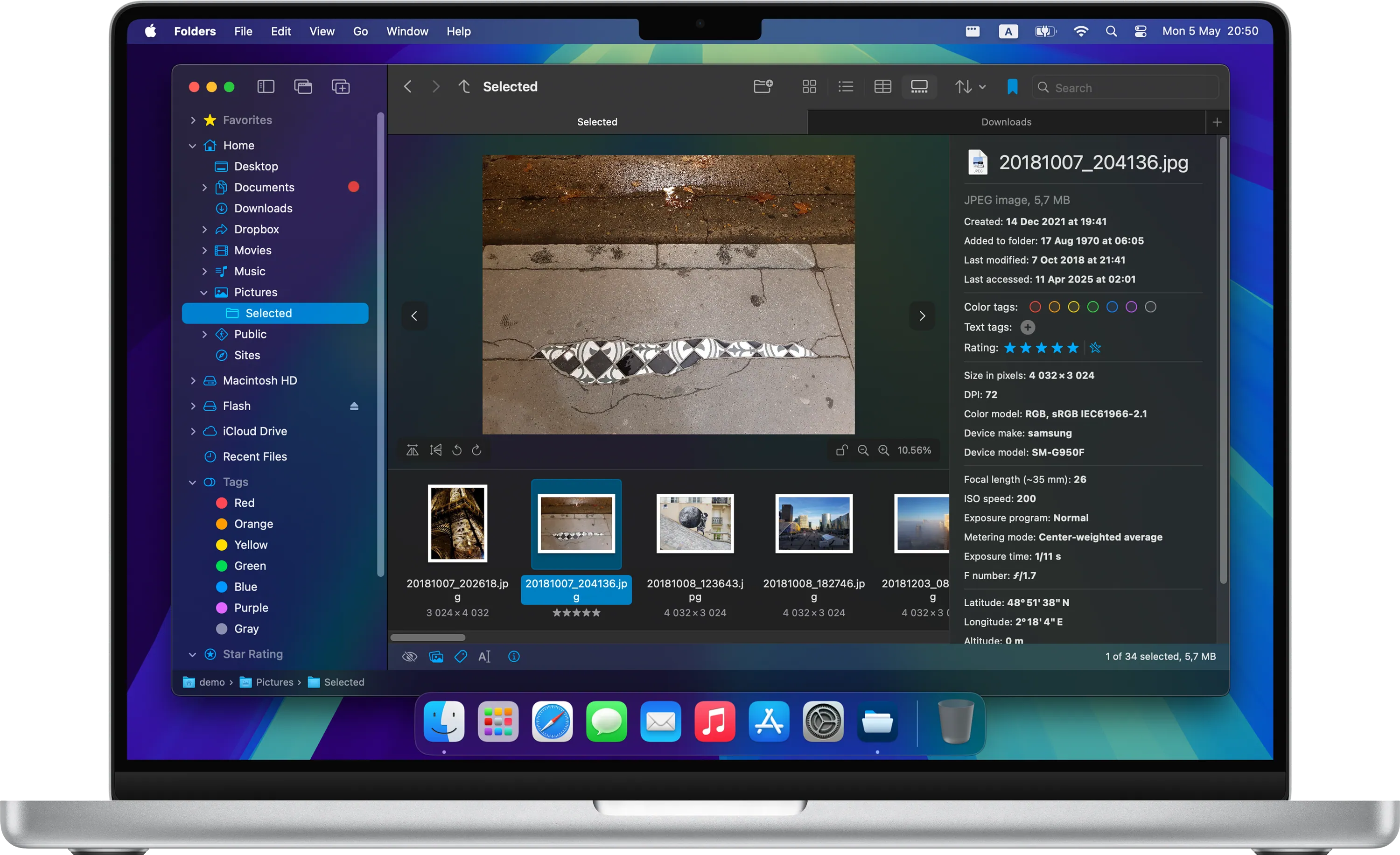
Task: Show next image with right arrow
Action: click(x=922, y=316)
